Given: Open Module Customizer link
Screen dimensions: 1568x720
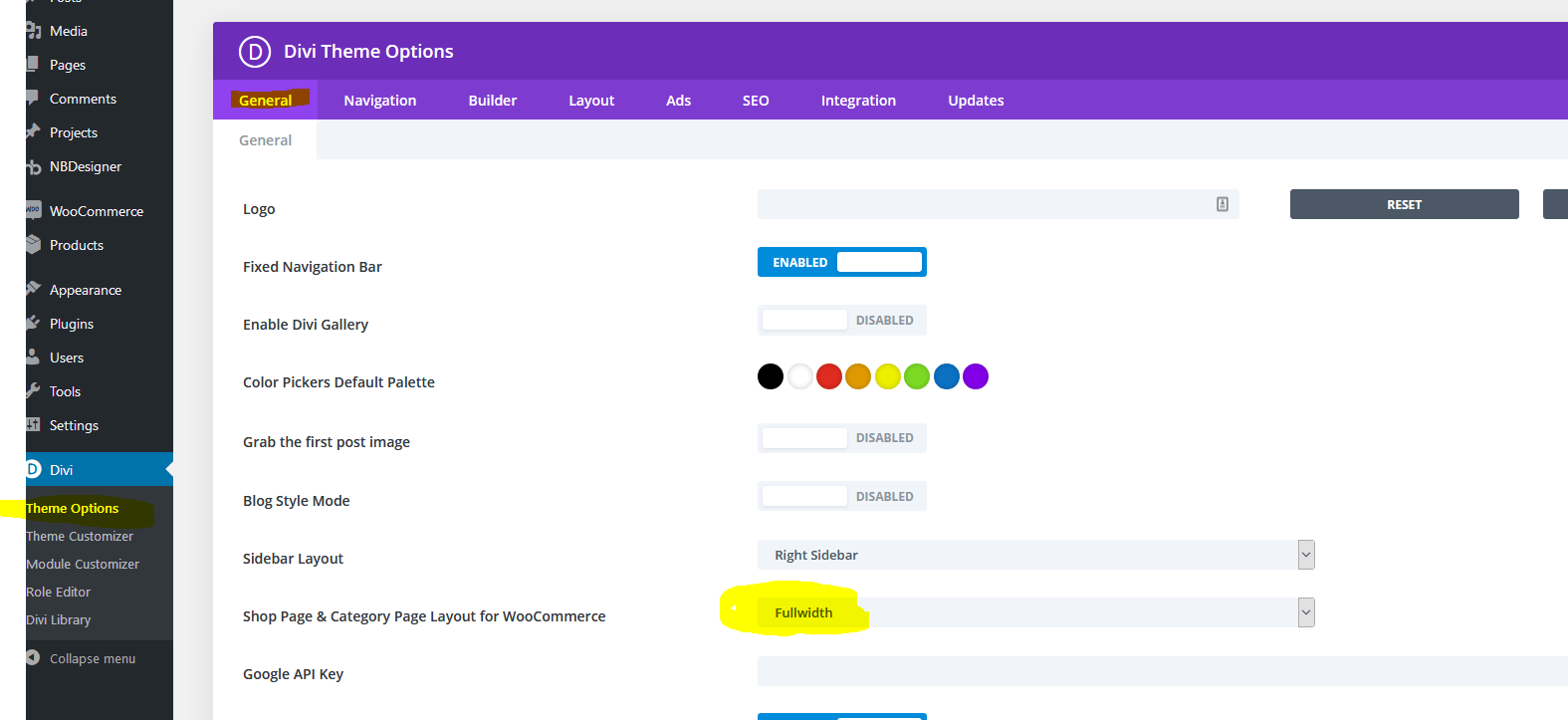Looking at the screenshot, I should [x=83, y=564].
